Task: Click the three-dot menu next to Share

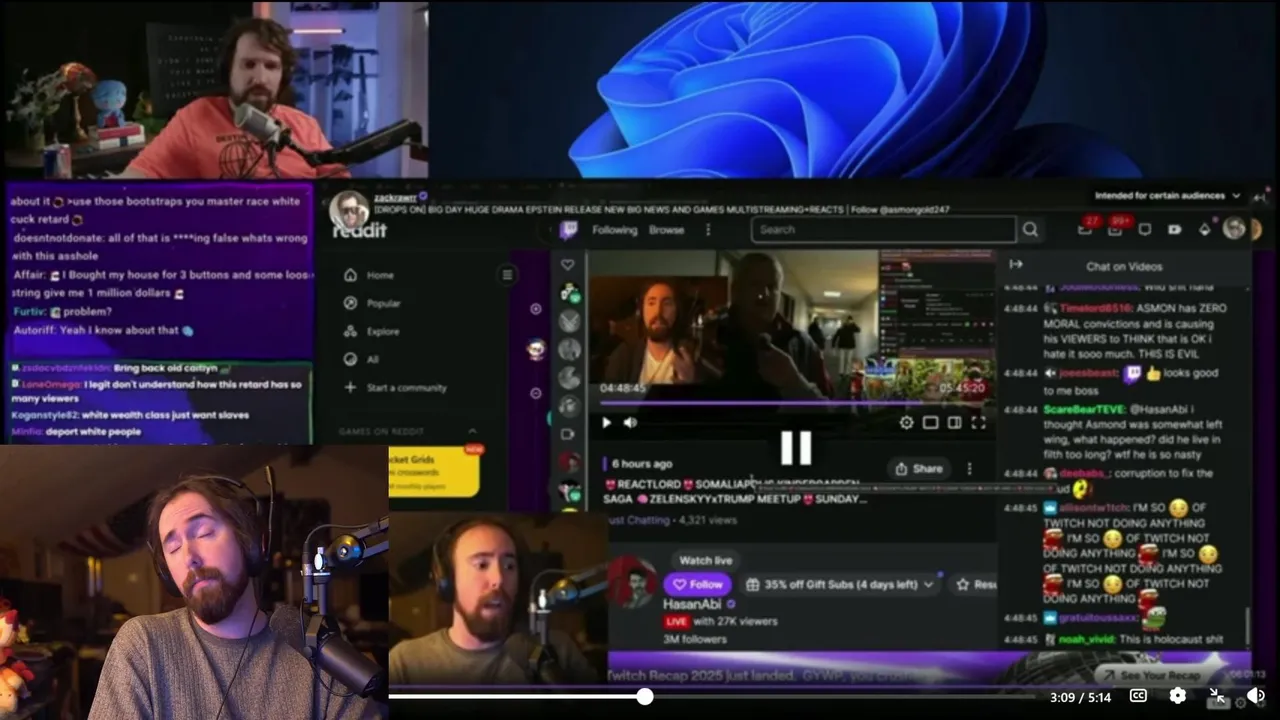Action: coord(969,468)
